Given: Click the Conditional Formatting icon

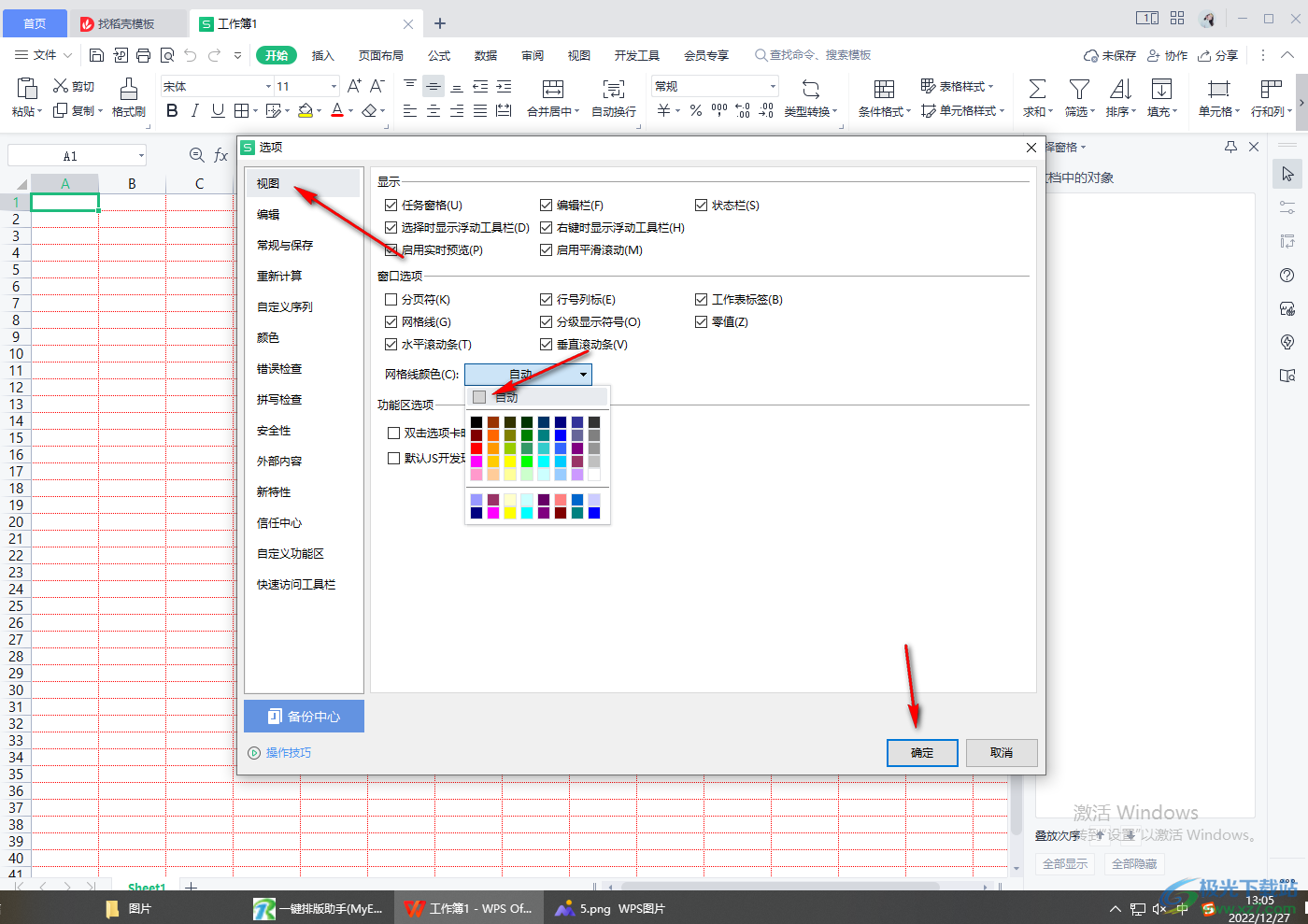Looking at the screenshot, I should [884, 89].
